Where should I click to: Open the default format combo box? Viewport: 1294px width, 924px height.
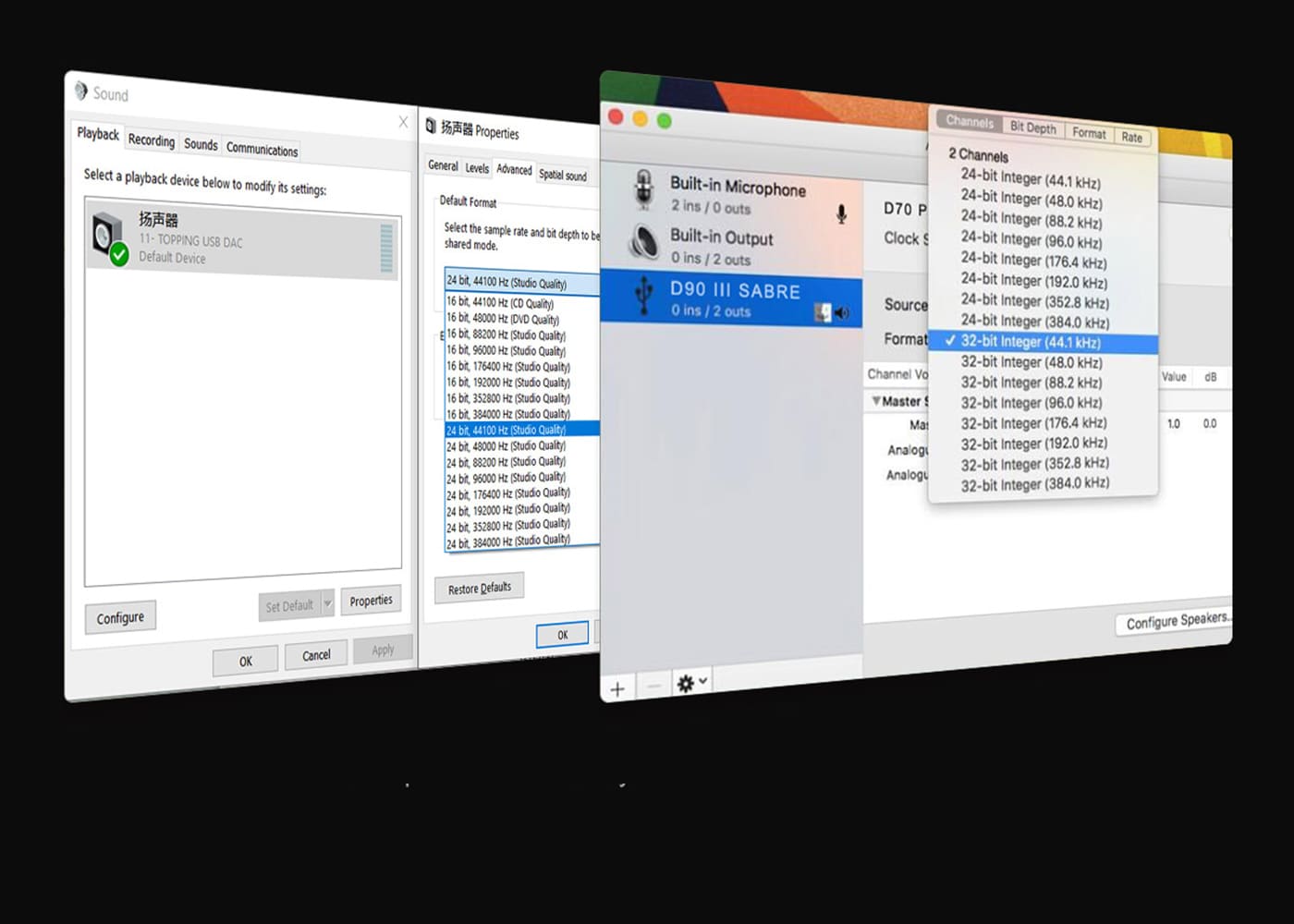click(x=522, y=282)
